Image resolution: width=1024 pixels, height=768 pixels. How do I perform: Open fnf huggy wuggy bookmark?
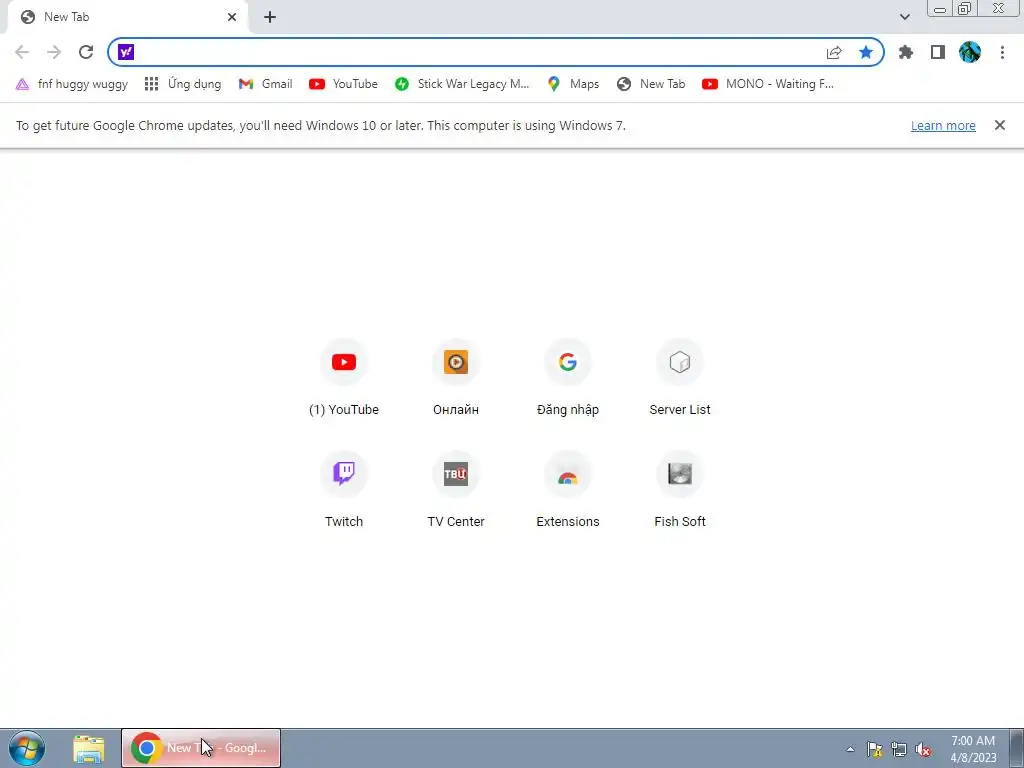tap(72, 84)
